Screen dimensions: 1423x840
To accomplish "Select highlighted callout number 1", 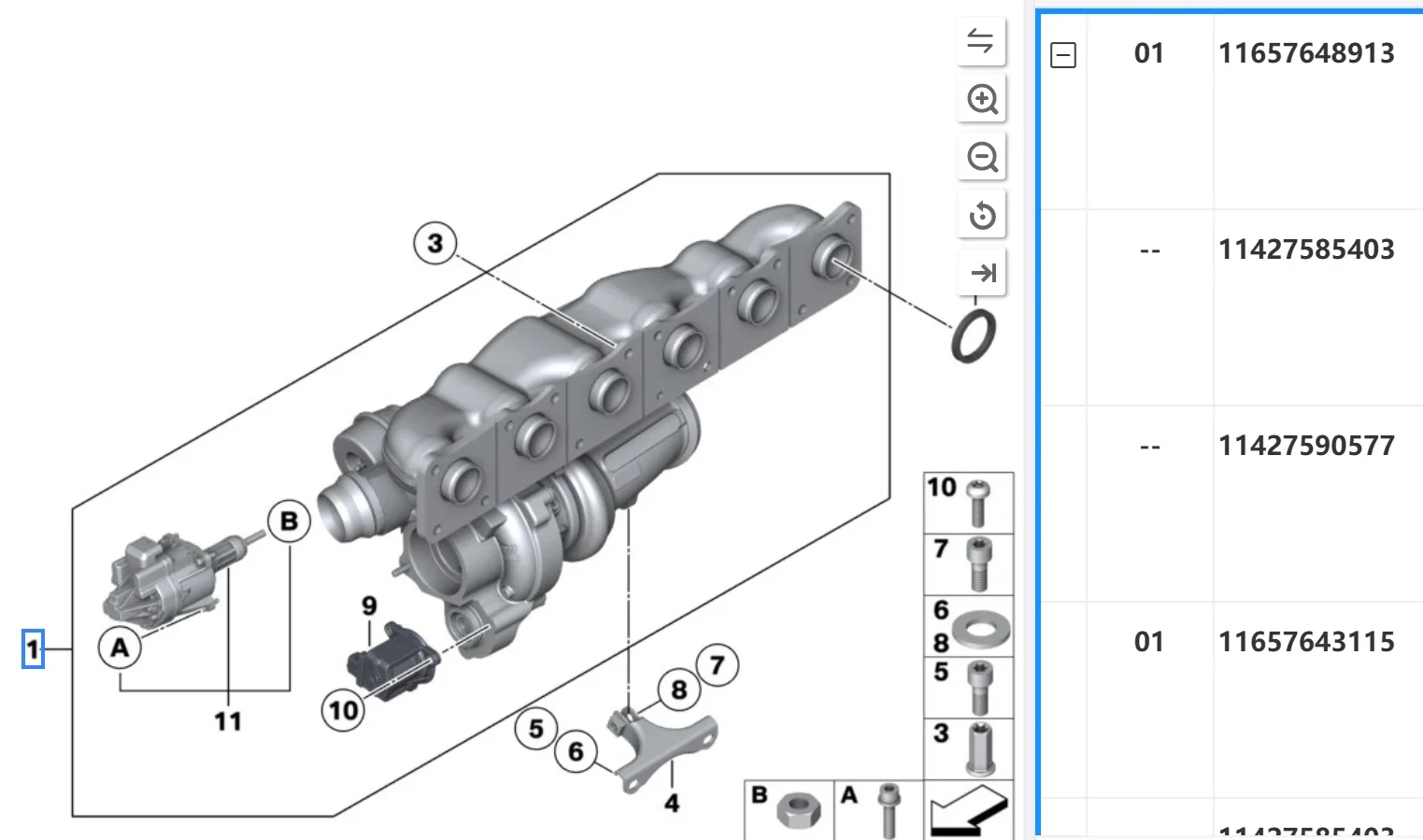I will pyautogui.click(x=33, y=648).
